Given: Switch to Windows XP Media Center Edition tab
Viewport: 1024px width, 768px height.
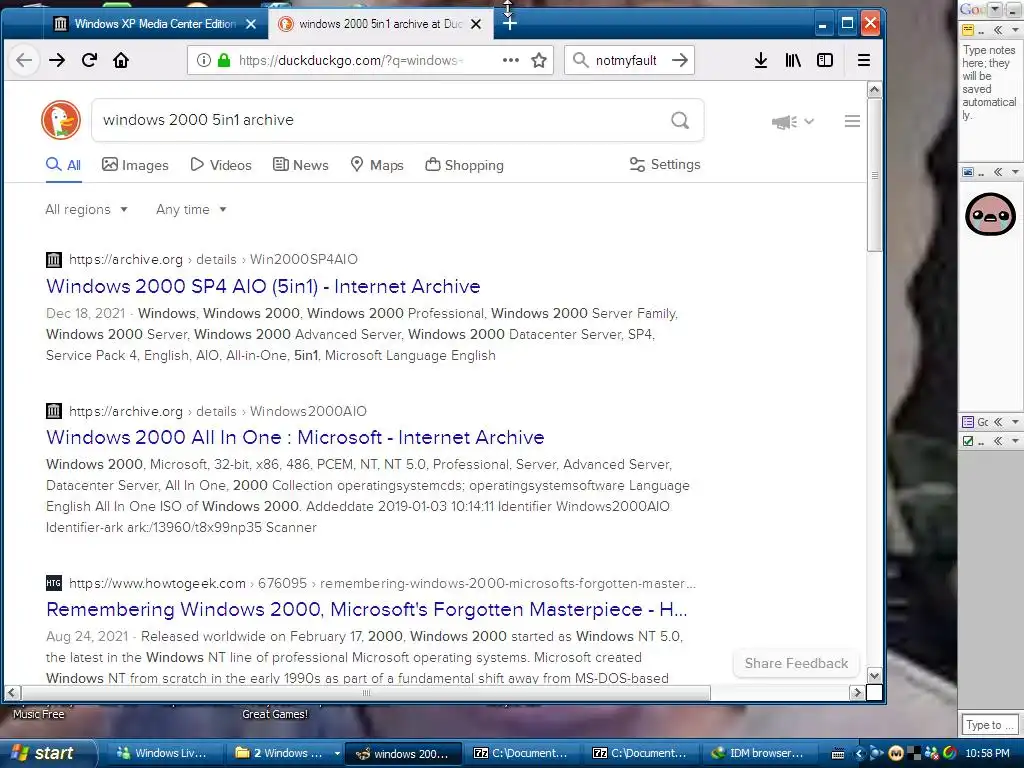Looking at the screenshot, I should [155, 24].
